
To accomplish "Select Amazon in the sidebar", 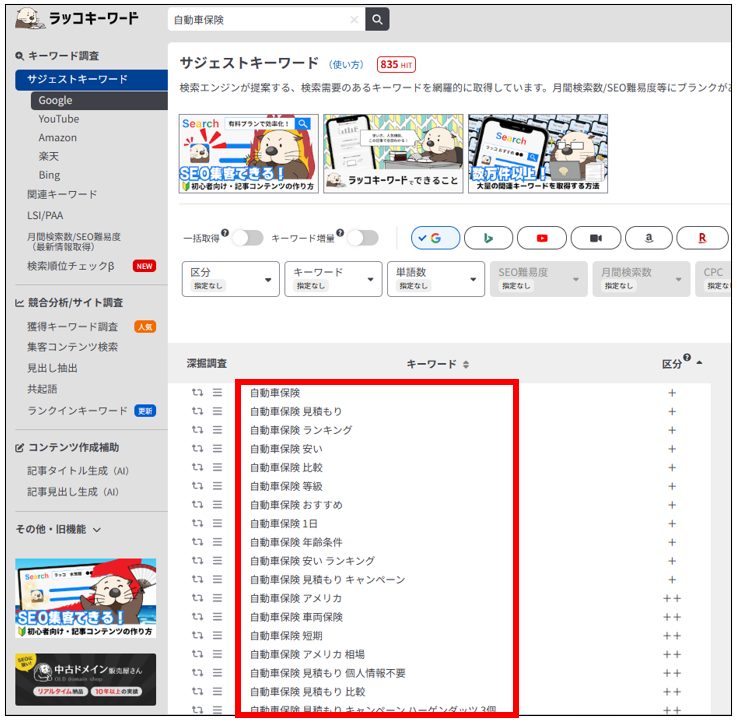I will [x=57, y=138].
